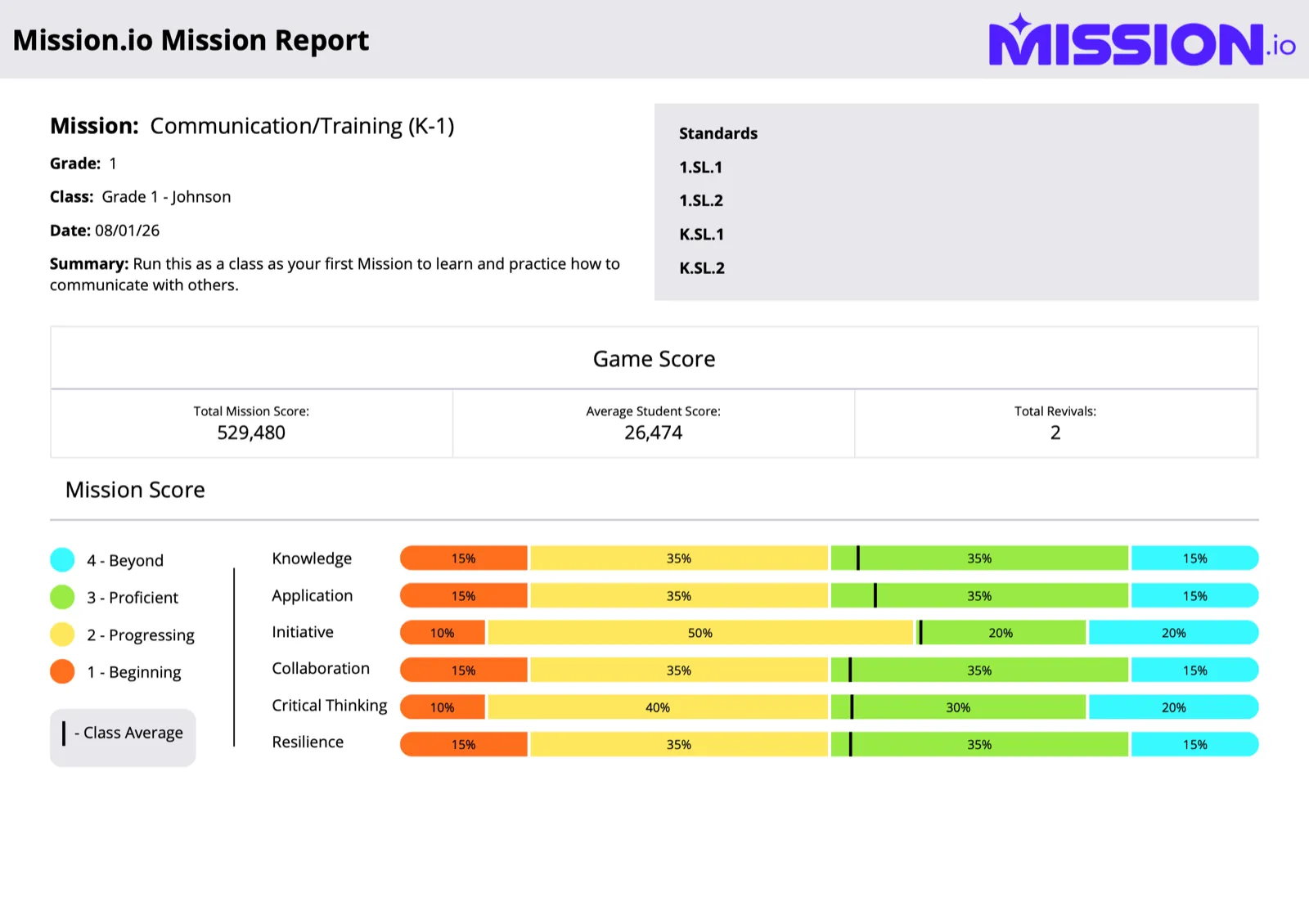
Task: Click the Mission.io logo
Action: pyautogui.click(x=1142, y=40)
